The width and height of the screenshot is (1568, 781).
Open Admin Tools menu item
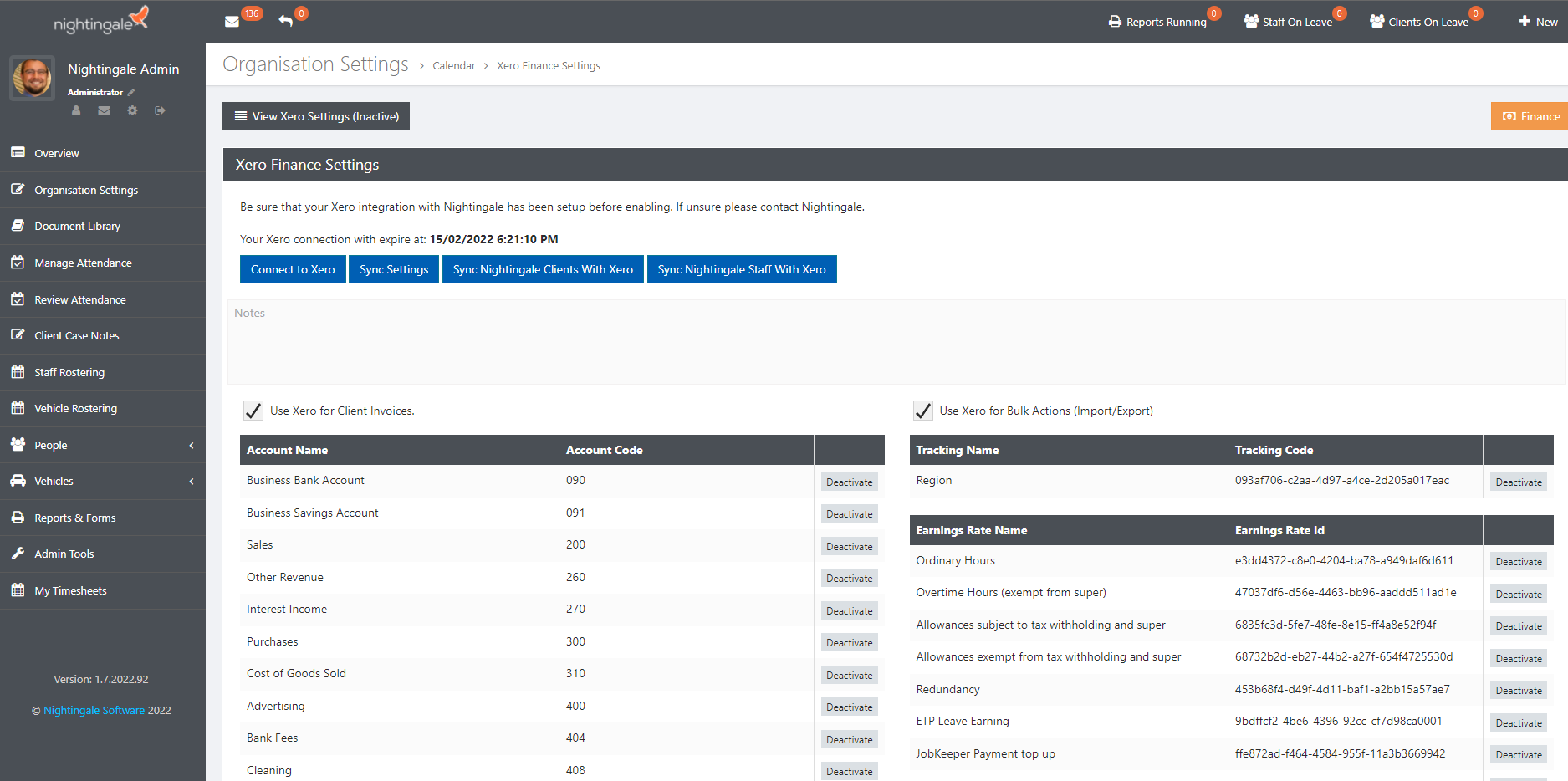103,554
